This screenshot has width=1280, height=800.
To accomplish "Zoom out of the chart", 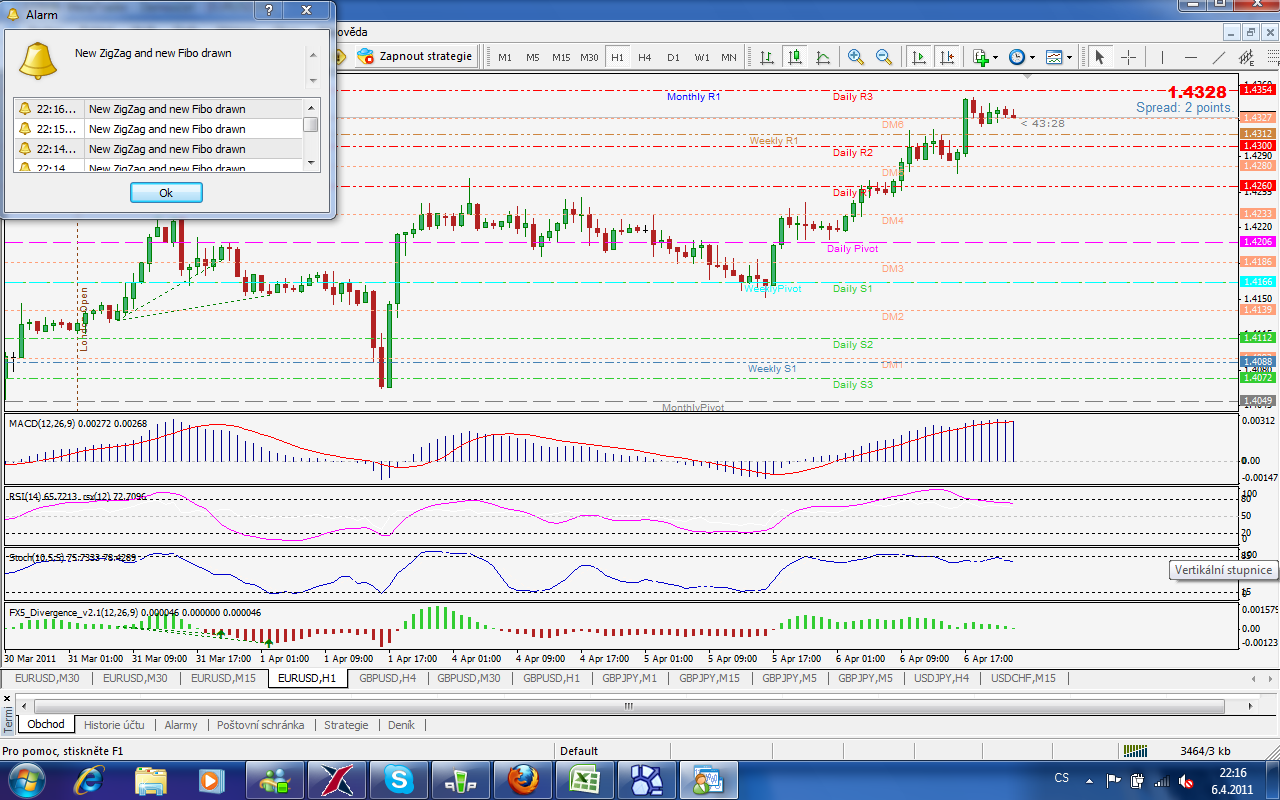I will (x=884, y=57).
